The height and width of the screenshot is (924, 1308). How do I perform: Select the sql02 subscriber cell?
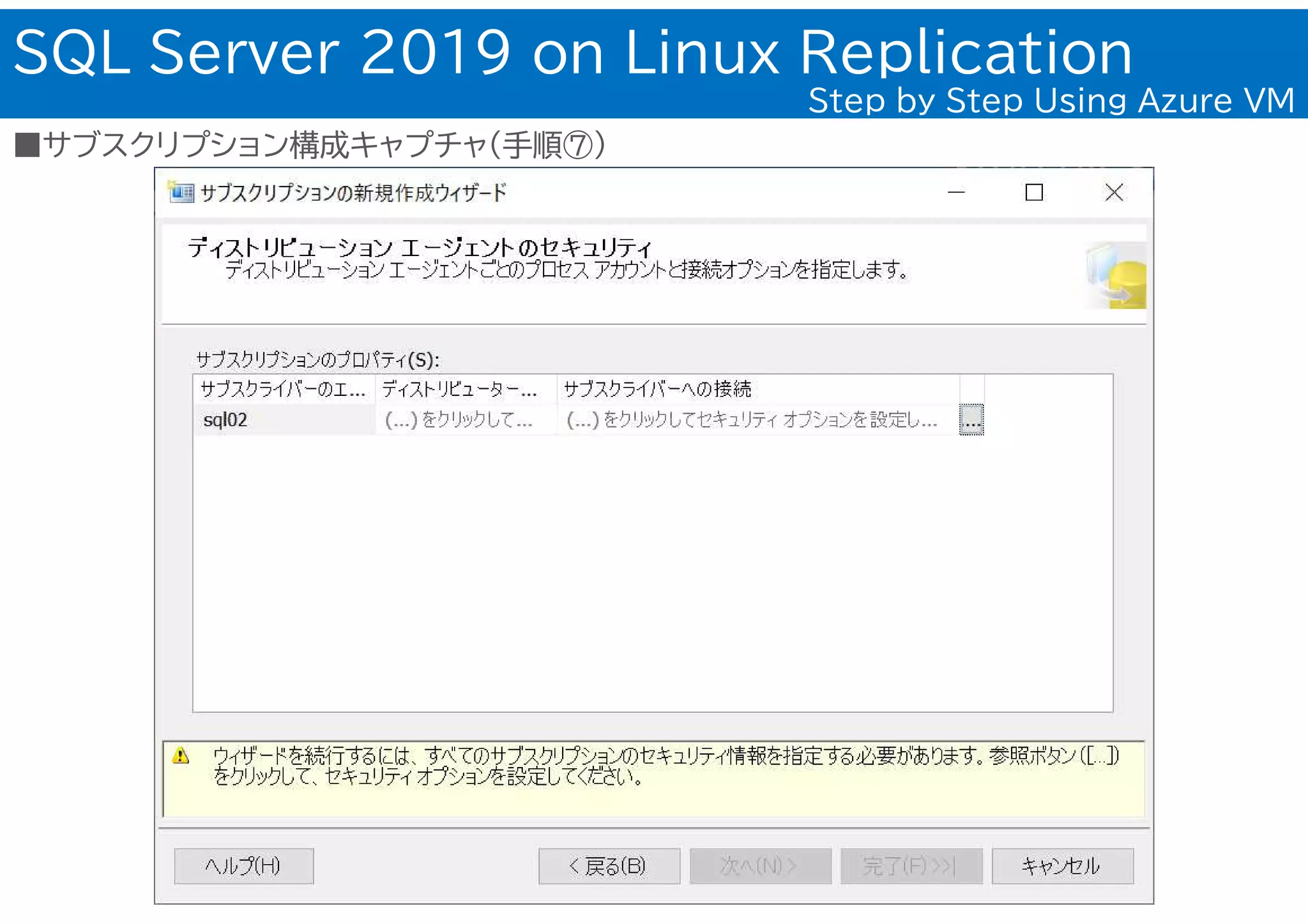284,420
